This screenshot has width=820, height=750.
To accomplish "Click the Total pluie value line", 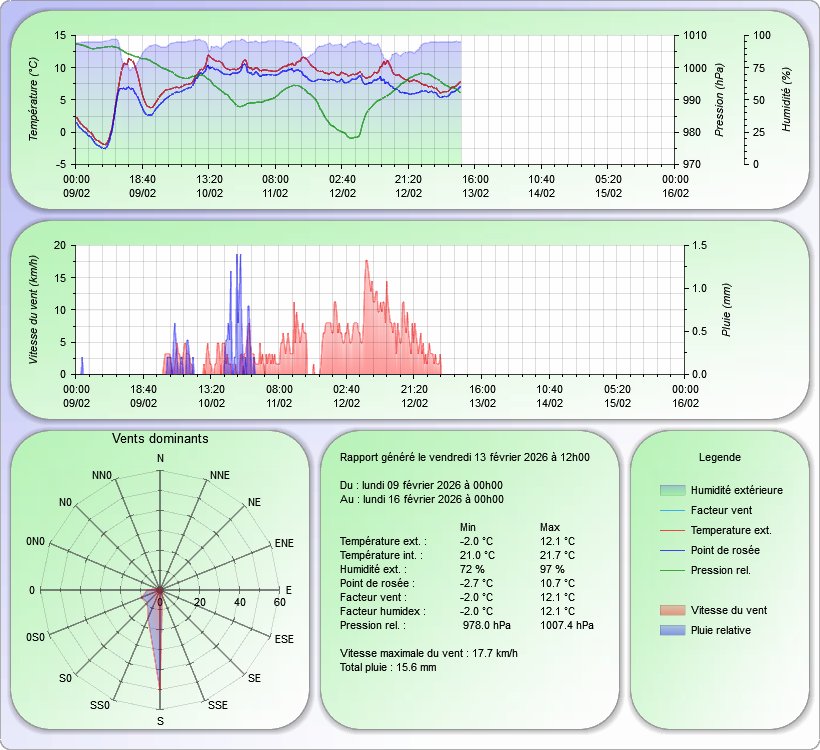I will coord(390,667).
